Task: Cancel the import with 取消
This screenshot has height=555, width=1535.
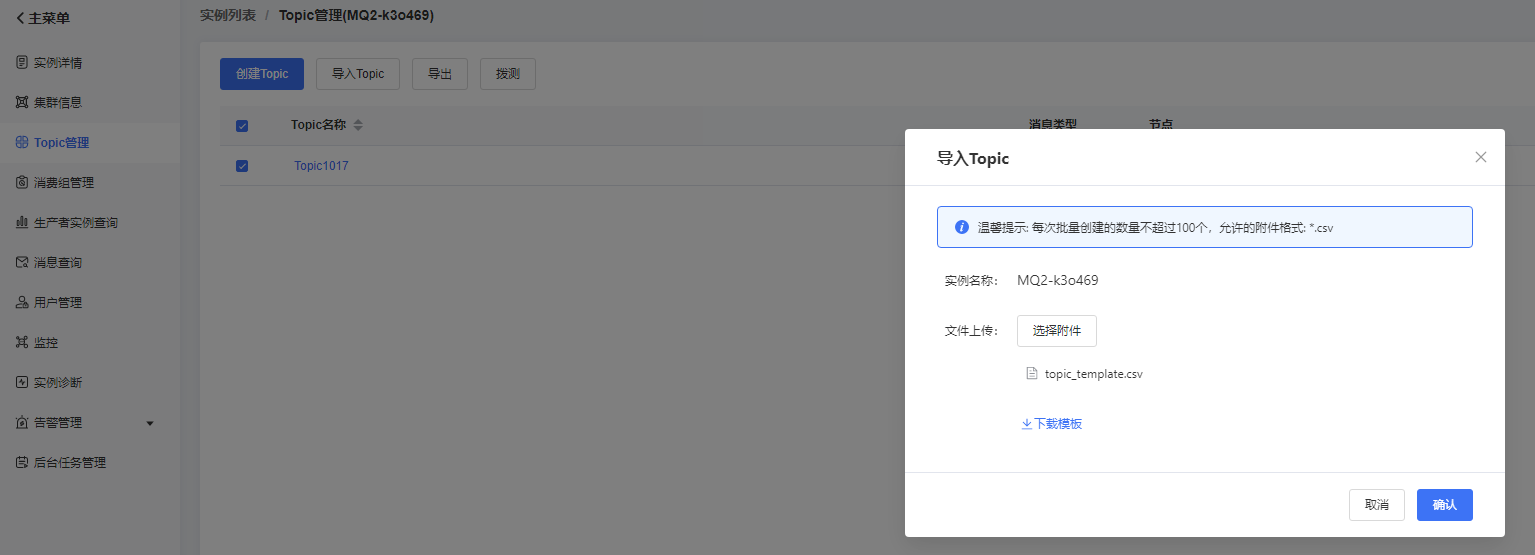Action: 1377,505
